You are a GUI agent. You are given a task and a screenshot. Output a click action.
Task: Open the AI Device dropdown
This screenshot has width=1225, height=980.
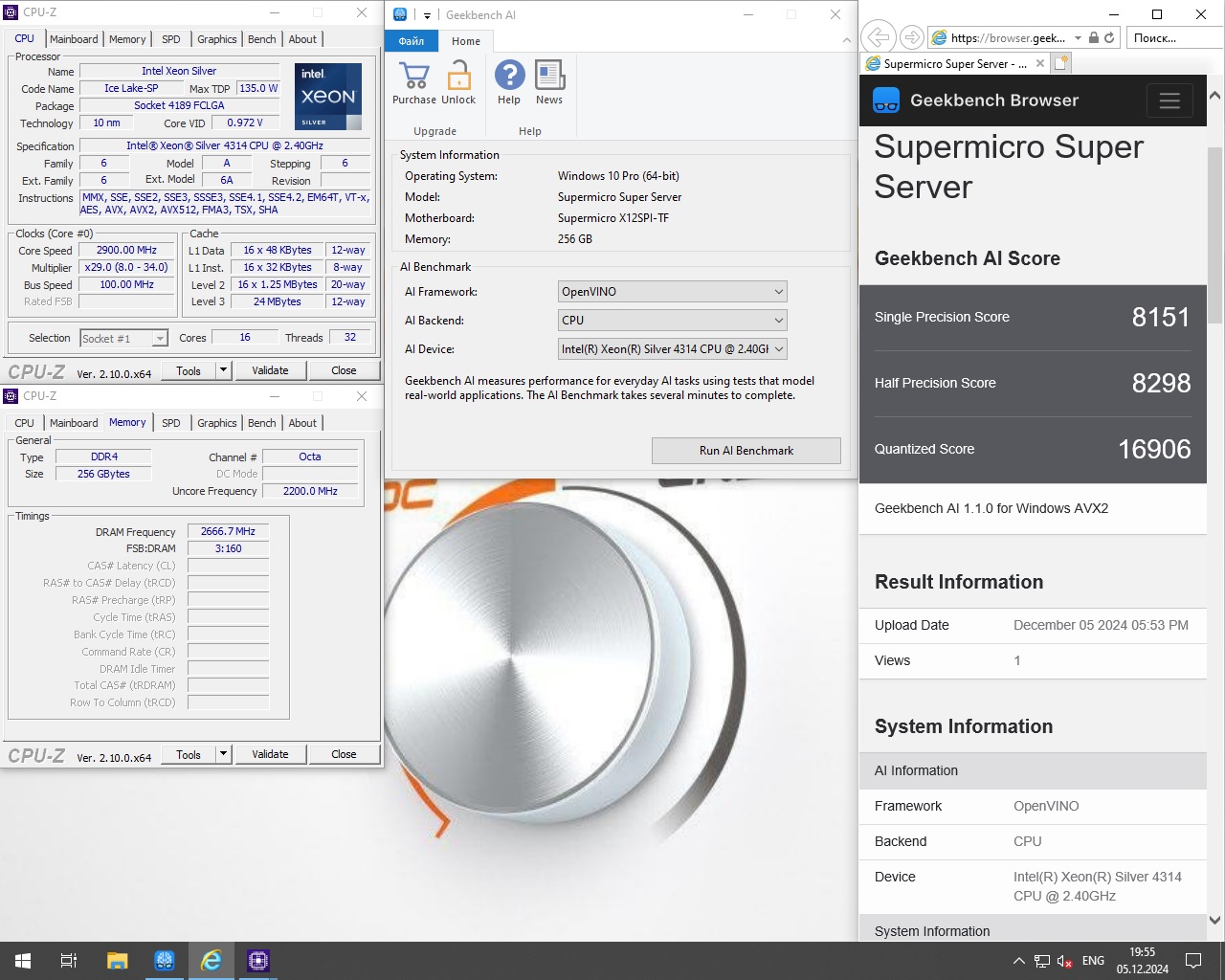coord(672,349)
